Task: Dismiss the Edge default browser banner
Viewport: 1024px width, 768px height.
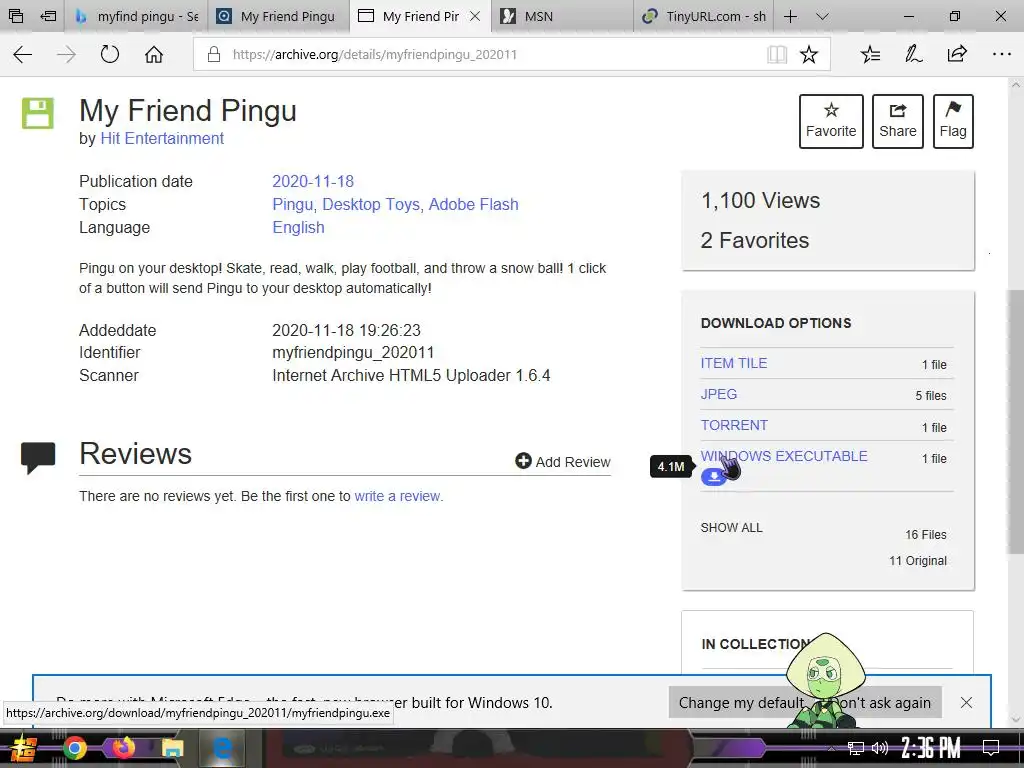Action: [x=967, y=703]
